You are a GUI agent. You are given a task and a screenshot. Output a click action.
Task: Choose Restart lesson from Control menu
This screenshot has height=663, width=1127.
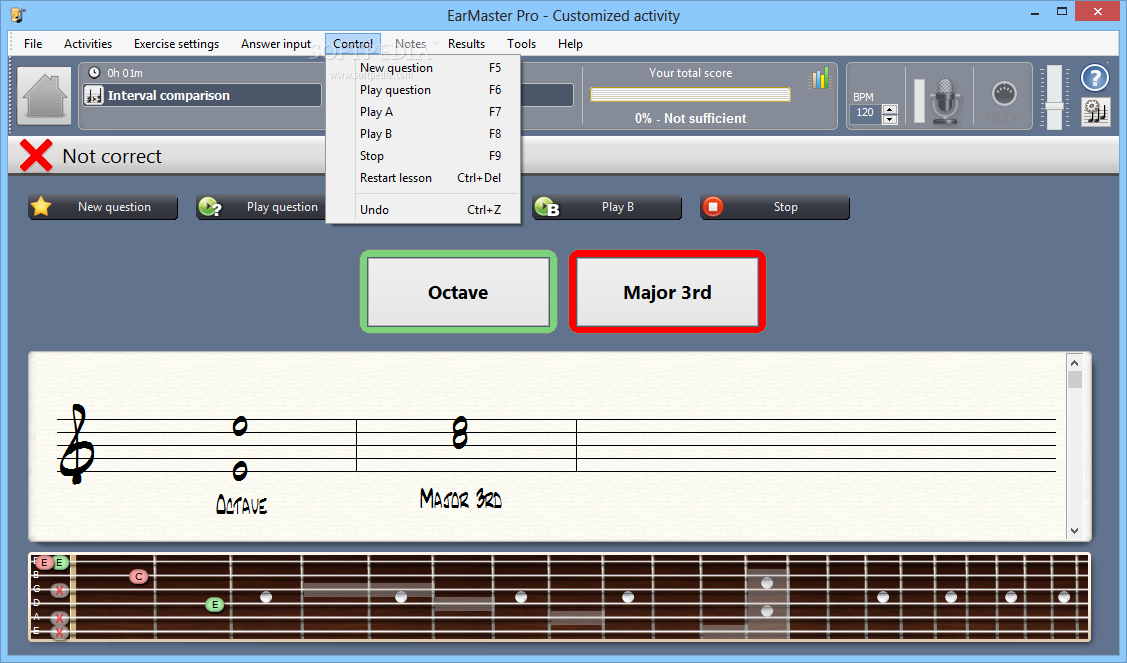click(x=423, y=178)
